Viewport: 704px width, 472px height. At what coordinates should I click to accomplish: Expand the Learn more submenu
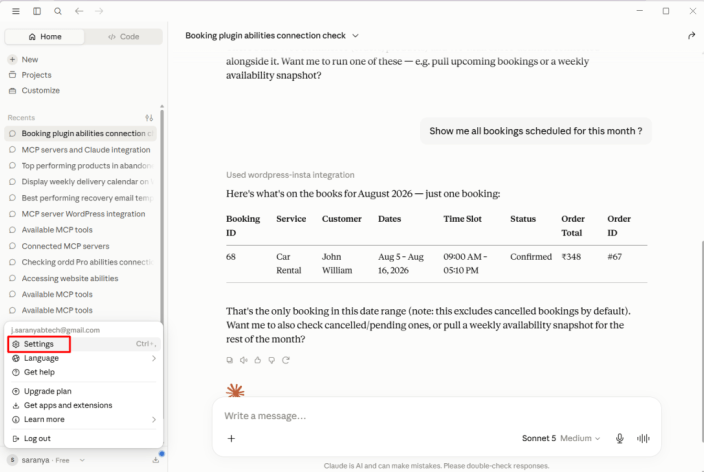pyautogui.click(x=83, y=419)
